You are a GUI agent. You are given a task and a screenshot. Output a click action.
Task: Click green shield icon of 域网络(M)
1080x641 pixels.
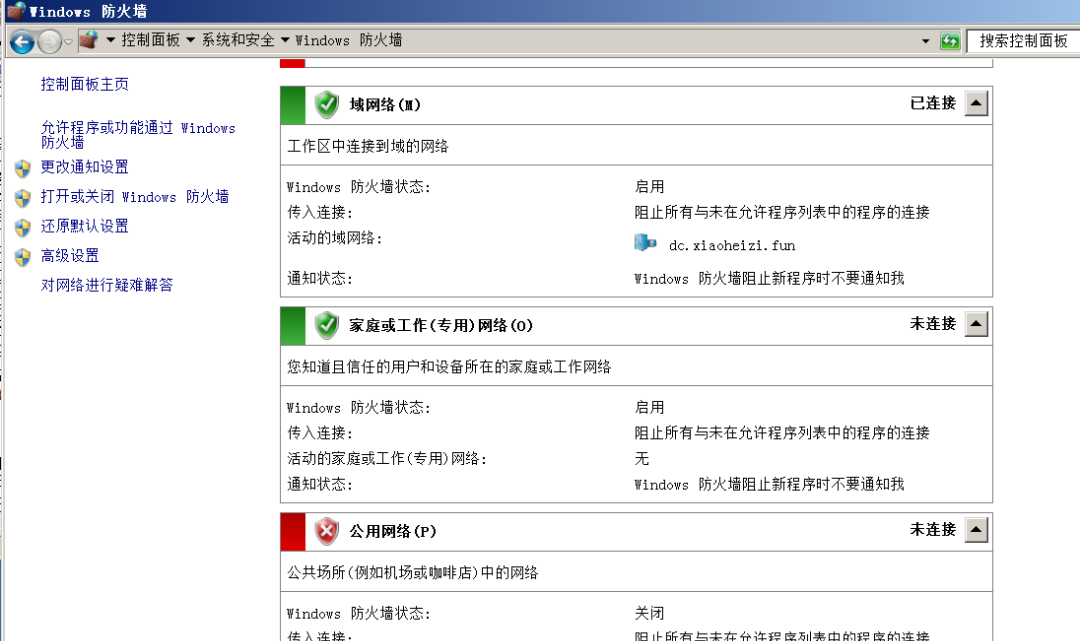click(x=326, y=105)
